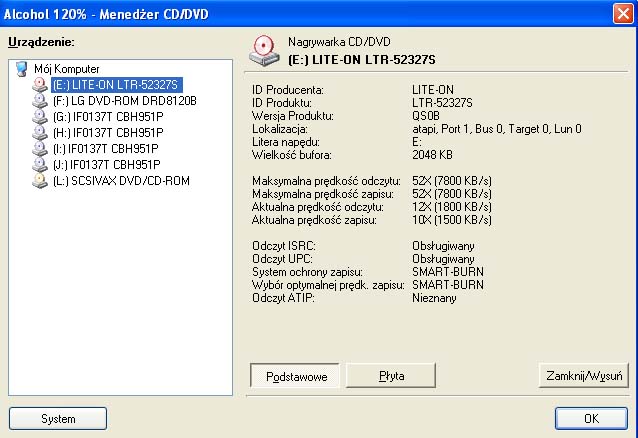
Task: Click the Odczyt UPC label
Action: pyautogui.click(x=282, y=259)
